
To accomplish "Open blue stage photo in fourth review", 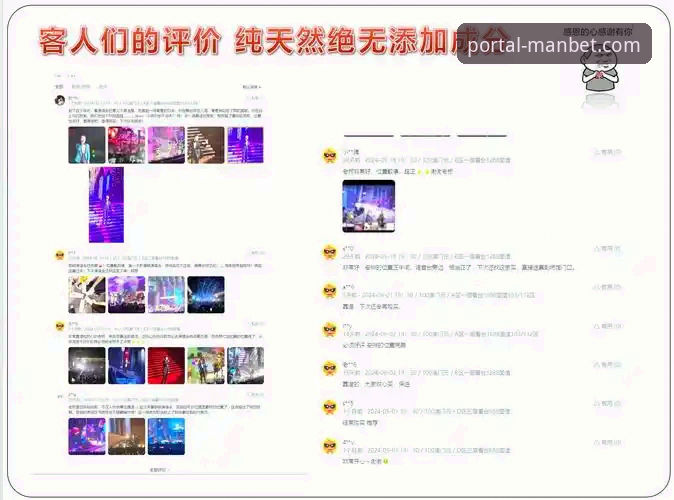I will pos(166,436).
